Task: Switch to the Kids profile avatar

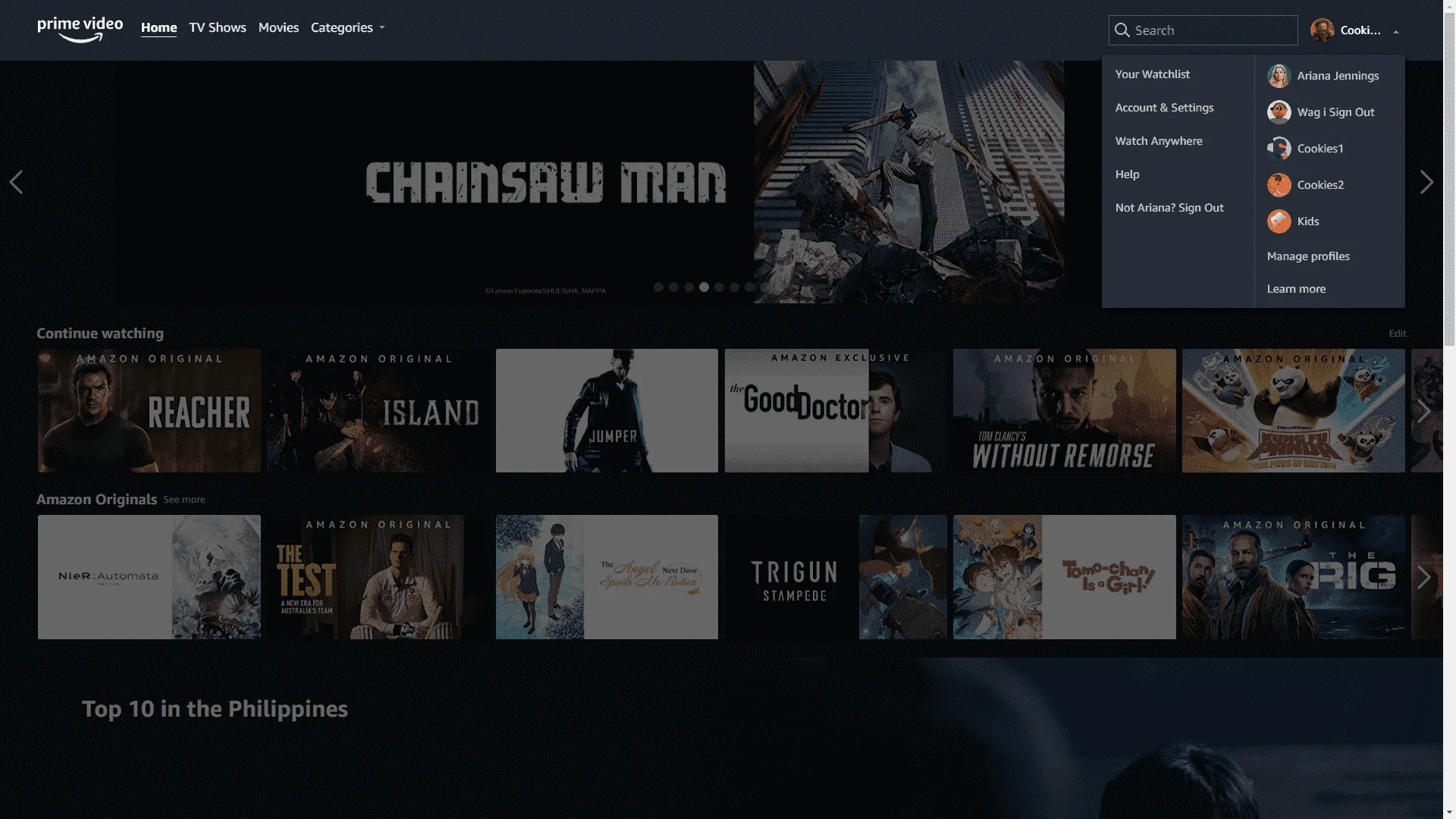Action: coord(1279,221)
